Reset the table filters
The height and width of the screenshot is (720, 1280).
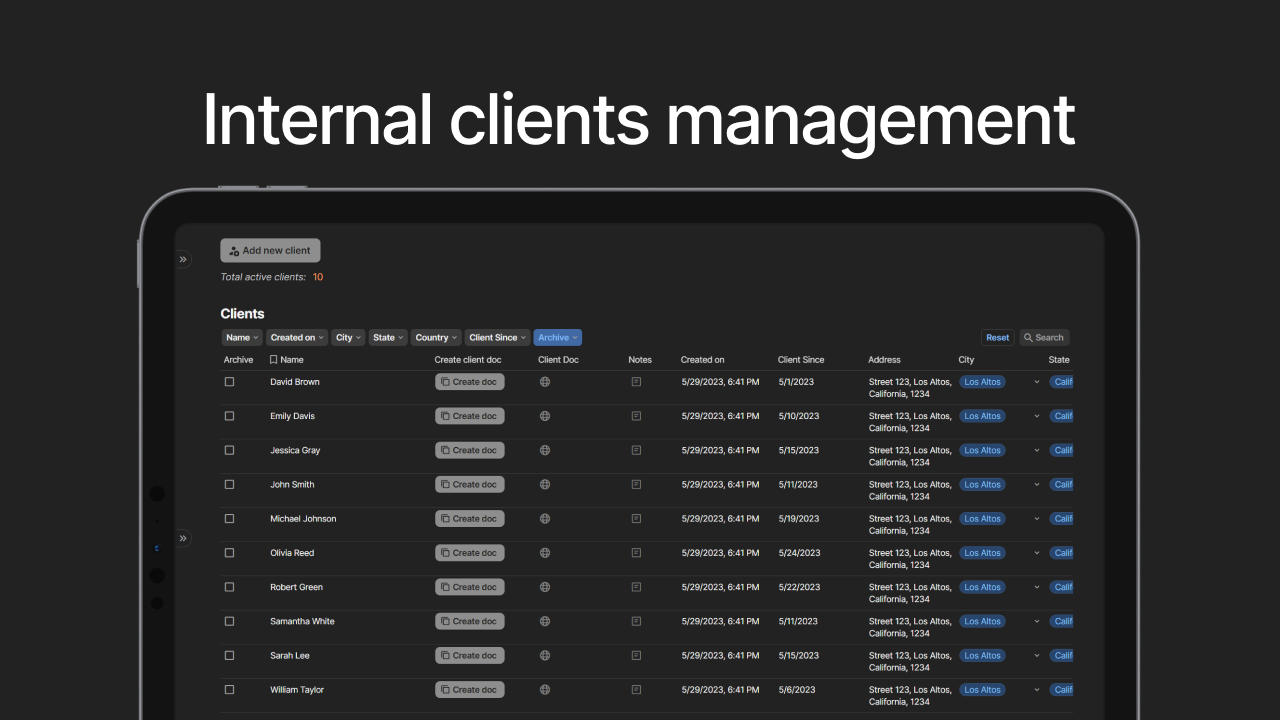pyautogui.click(x=998, y=338)
